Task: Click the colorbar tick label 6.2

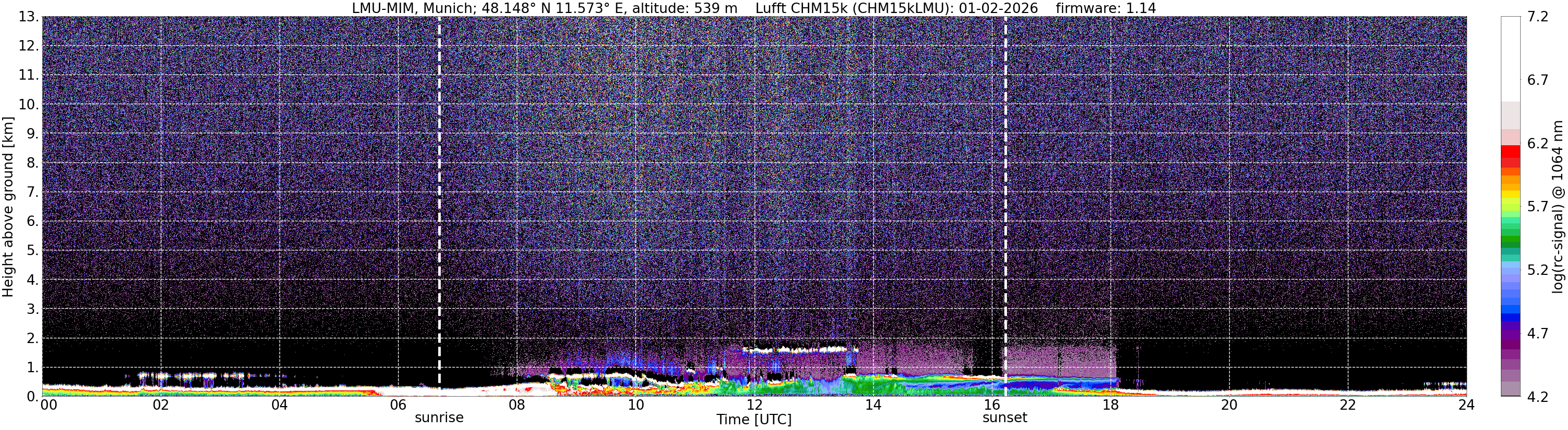Action: [x=1538, y=144]
